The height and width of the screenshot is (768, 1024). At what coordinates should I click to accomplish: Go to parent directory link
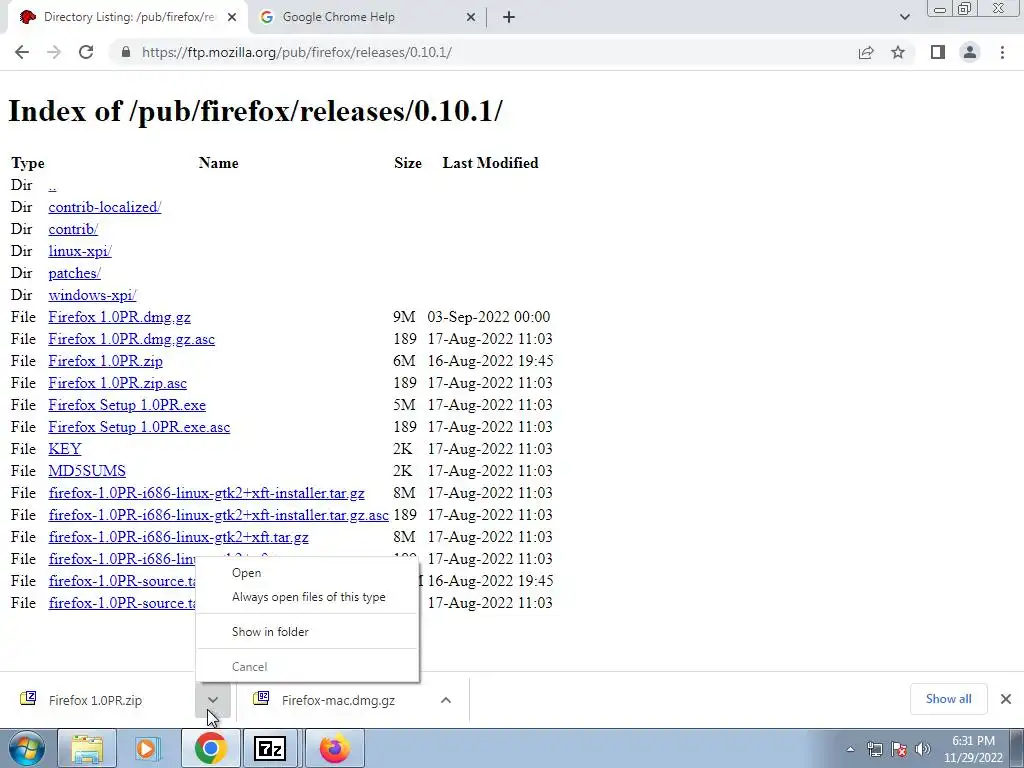point(52,185)
